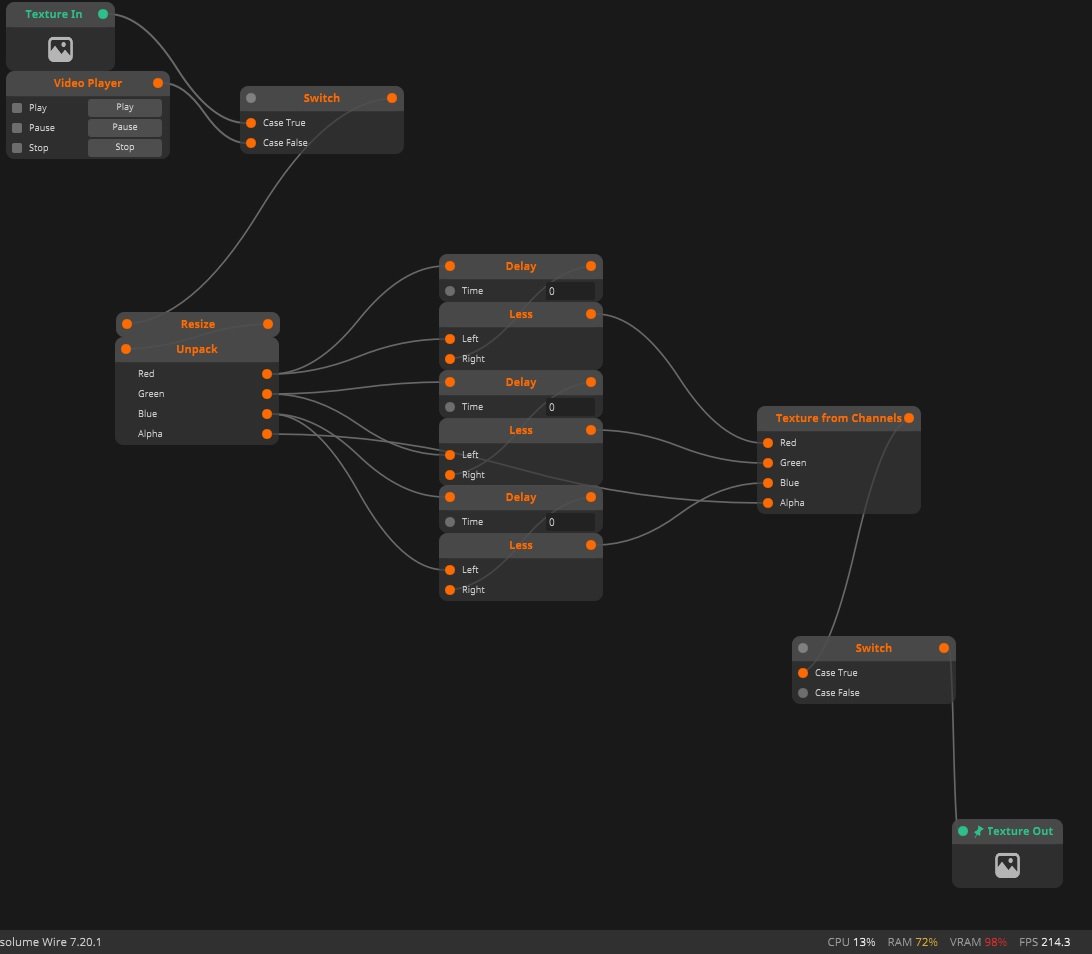Screen dimensions: 1092x954
Task: Click the Resize node's output port
Action: click(268, 324)
